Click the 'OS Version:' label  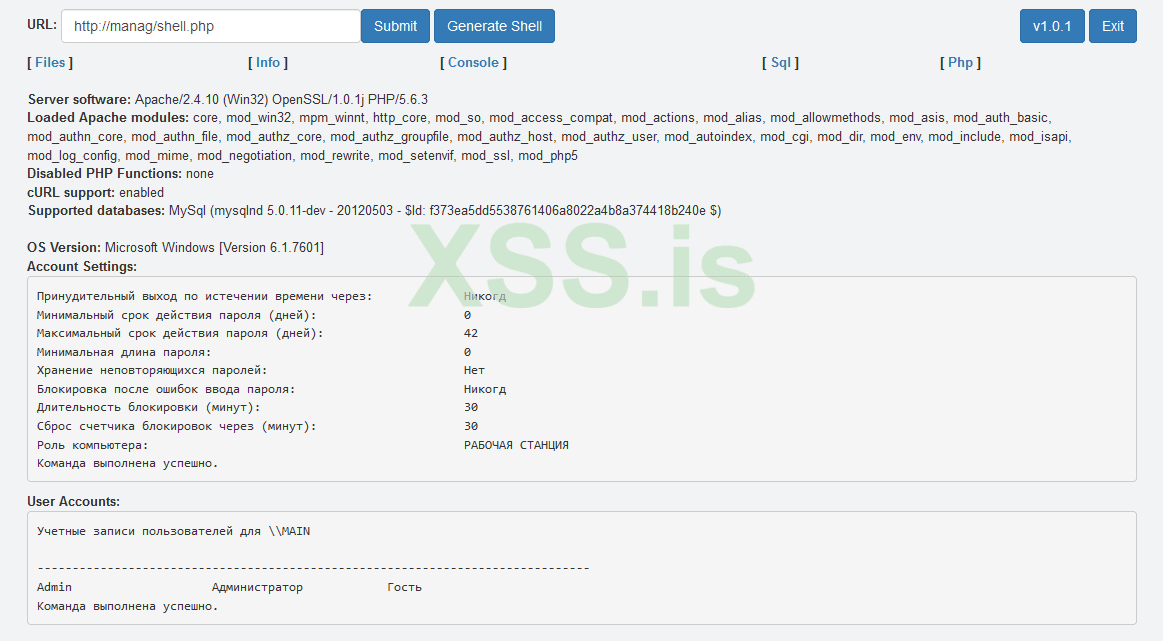(64, 248)
